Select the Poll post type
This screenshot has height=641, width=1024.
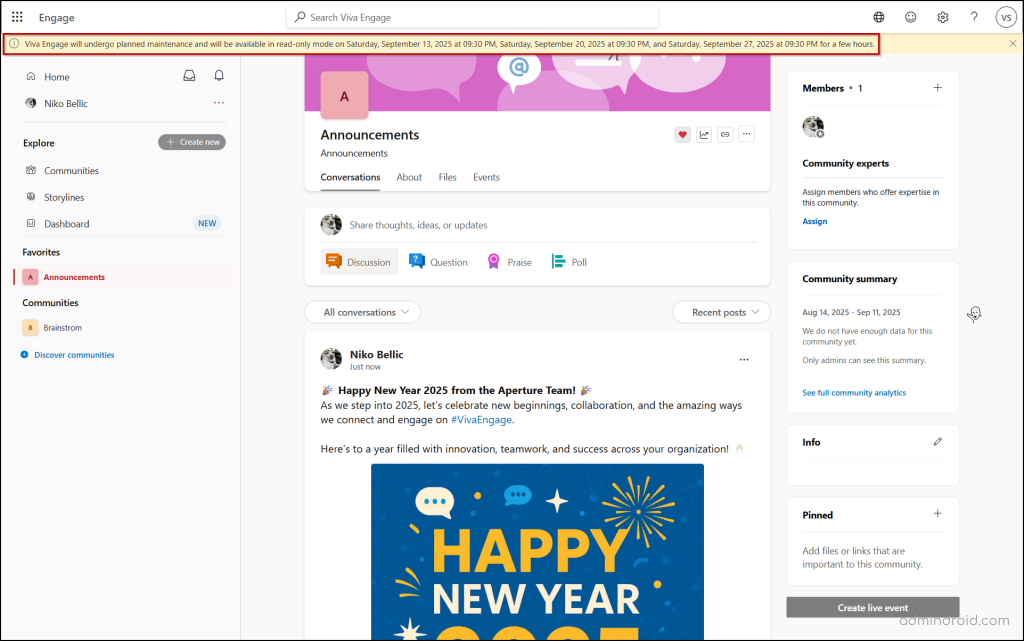[x=569, y=262]
